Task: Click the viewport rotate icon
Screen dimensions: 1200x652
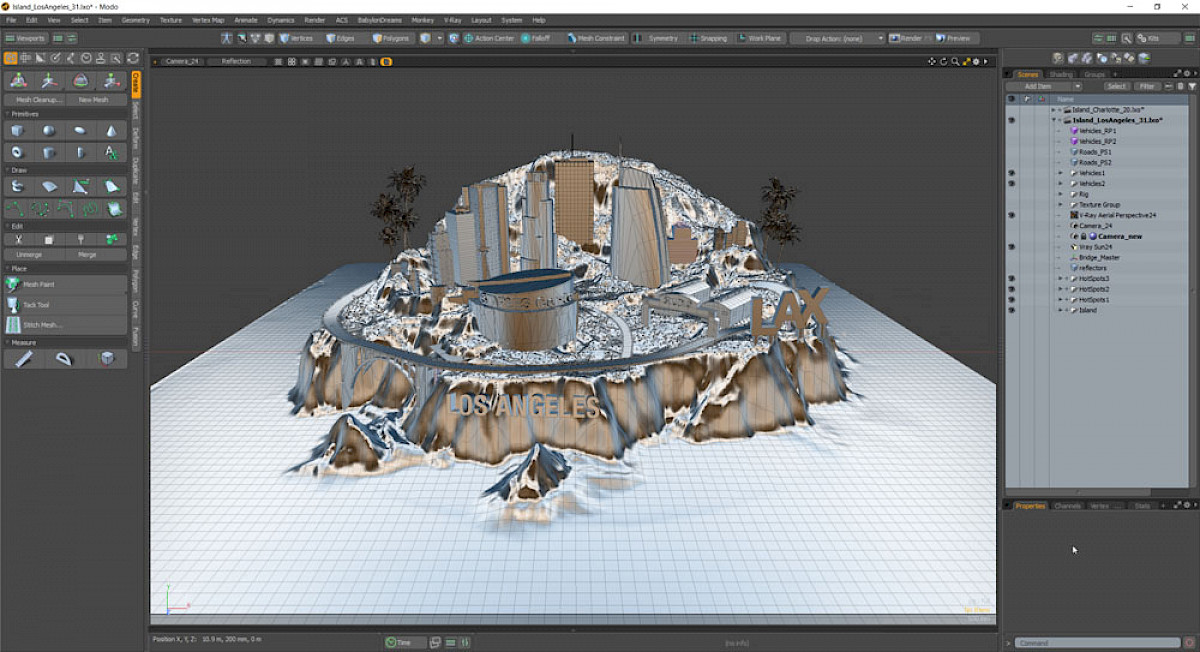Action: coord(943,61)
